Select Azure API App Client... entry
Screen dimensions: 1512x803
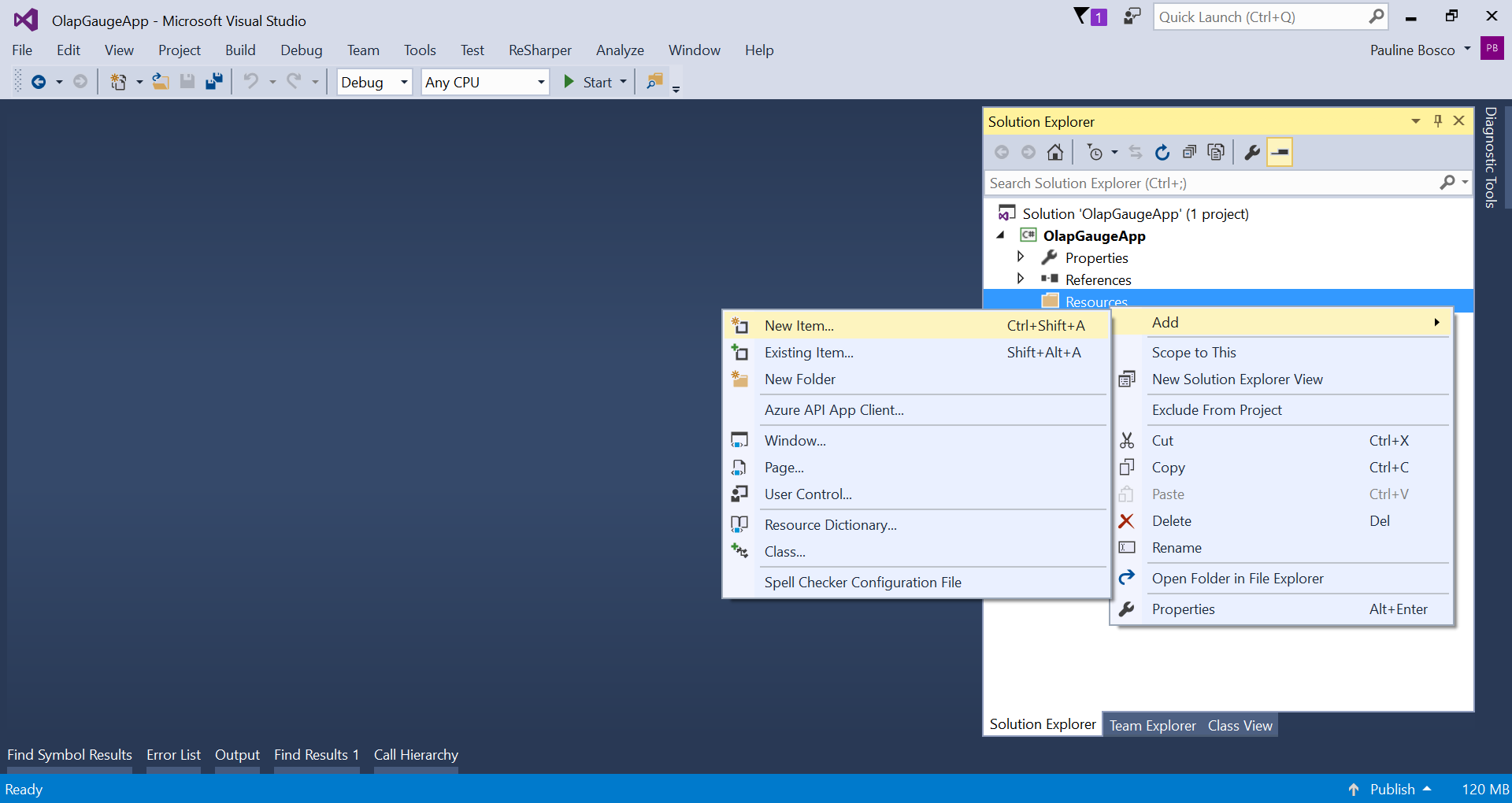tap(916, 409)
